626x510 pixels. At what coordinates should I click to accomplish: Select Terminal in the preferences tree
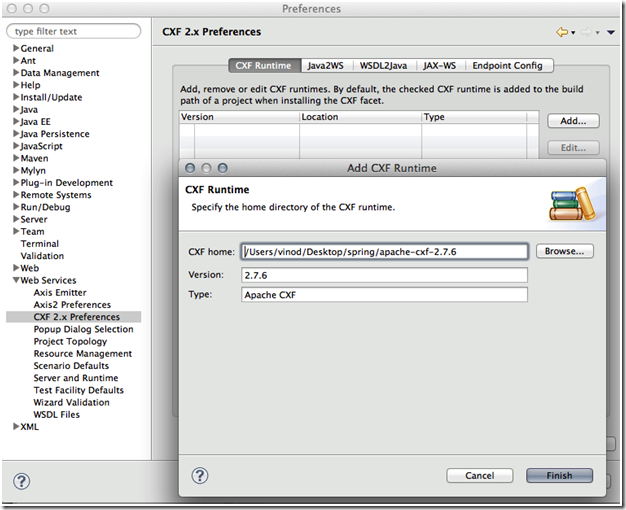[40, 244]
